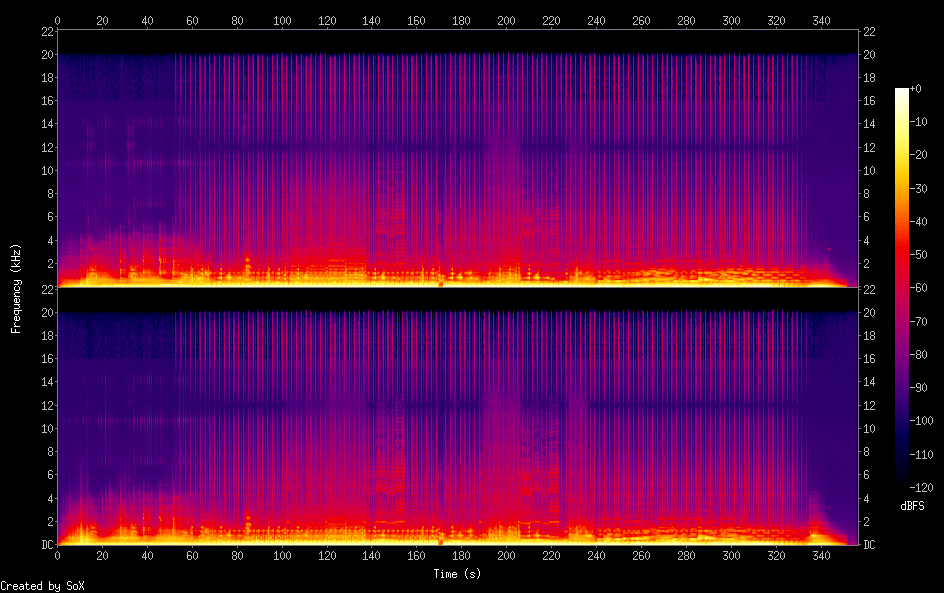
Task: Click the 12 kHz tick left of upper channel
Action: pyautogui.click(x=45, y=147)
